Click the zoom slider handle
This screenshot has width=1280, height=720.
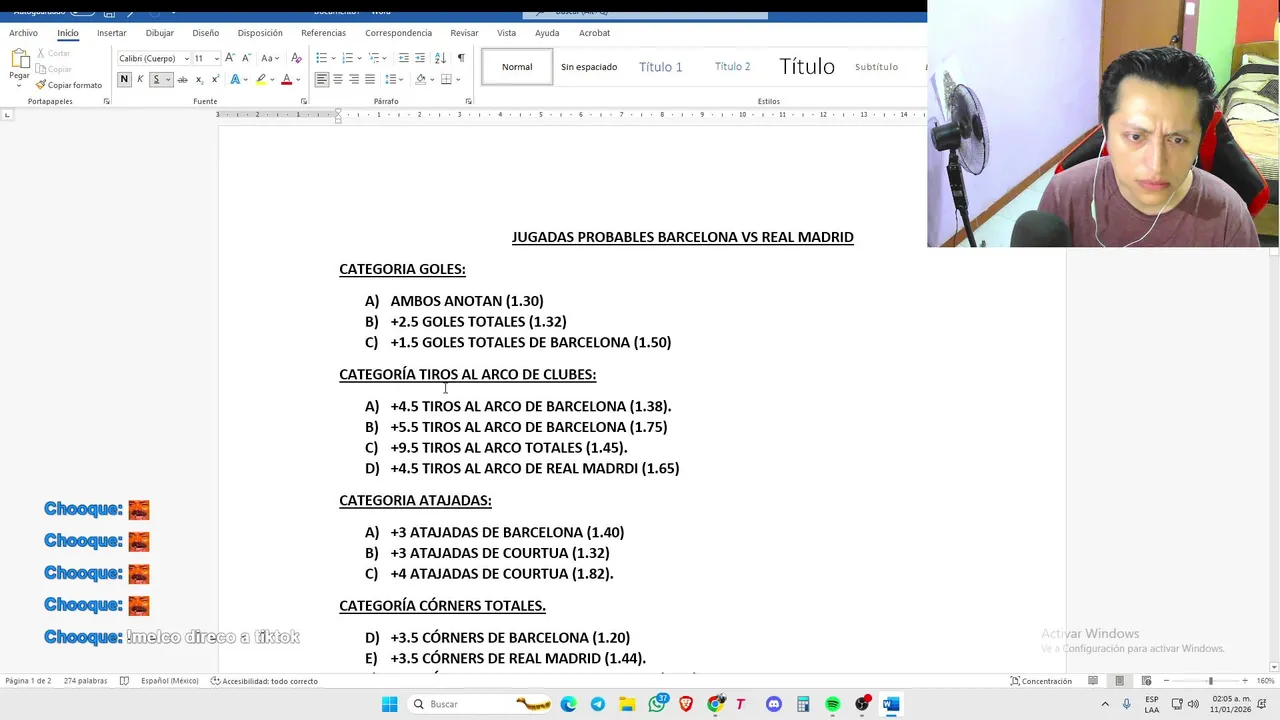tap(1210, 681)
